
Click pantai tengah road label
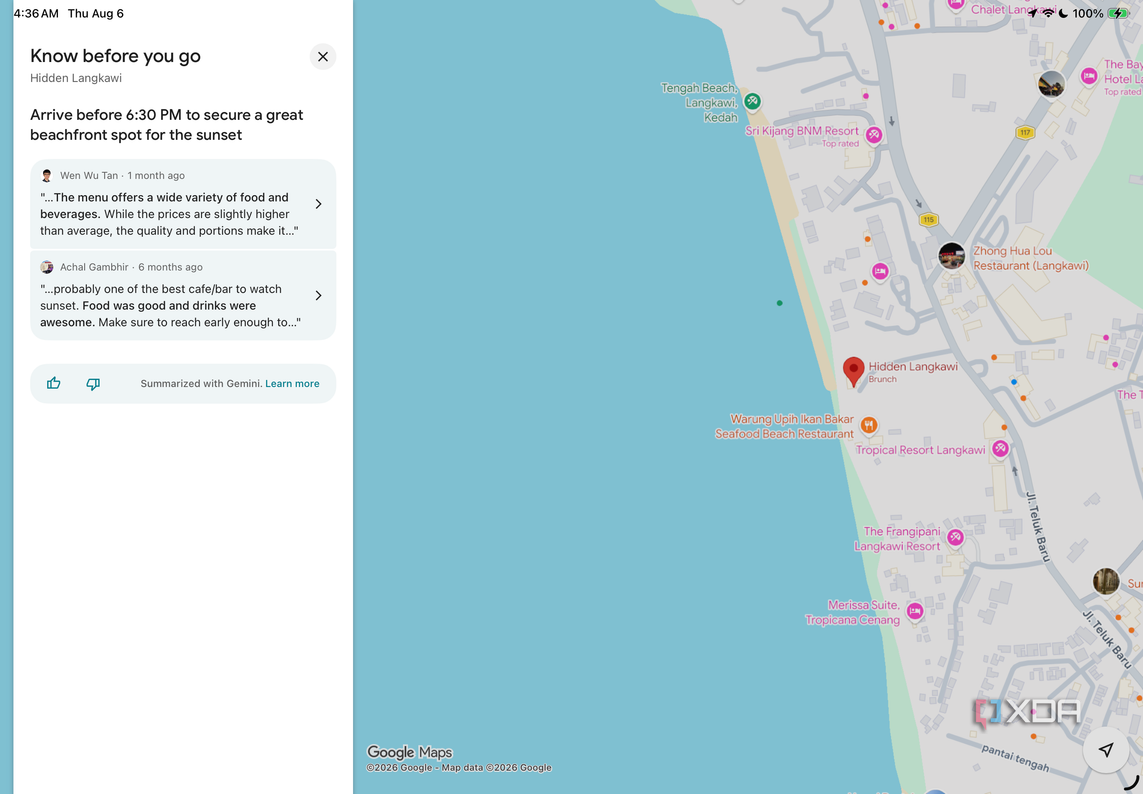[x=1015, y=758]
